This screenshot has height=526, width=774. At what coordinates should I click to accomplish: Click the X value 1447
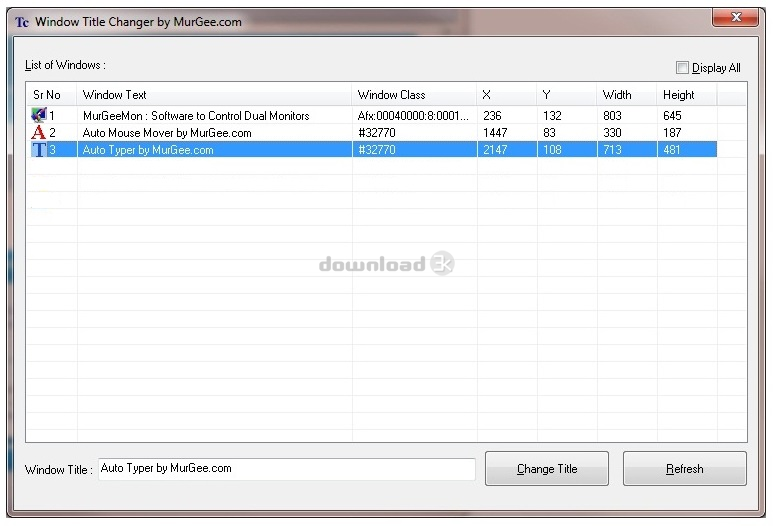click(495, 133)
